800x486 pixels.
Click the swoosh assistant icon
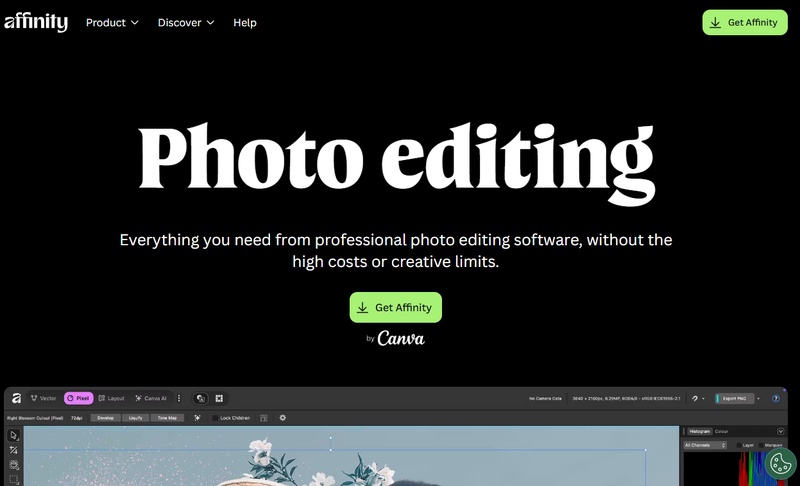pyautogui.click(x=694, y=398)
